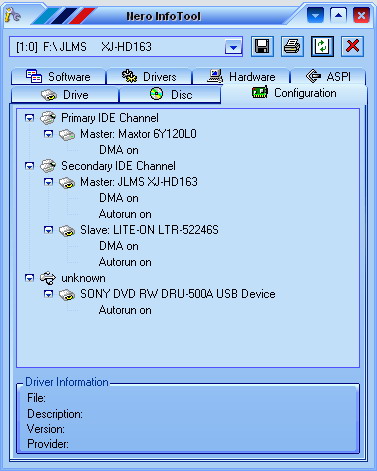The image size is (377, 471).
Task: Select DMA on under JLMS XJ-HD163
Action: click(119, 198)
